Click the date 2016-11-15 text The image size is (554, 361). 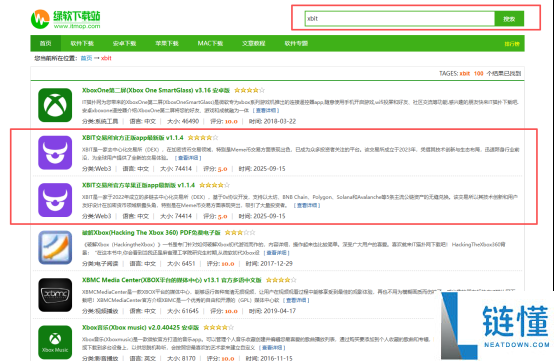(x=276, y=358)
